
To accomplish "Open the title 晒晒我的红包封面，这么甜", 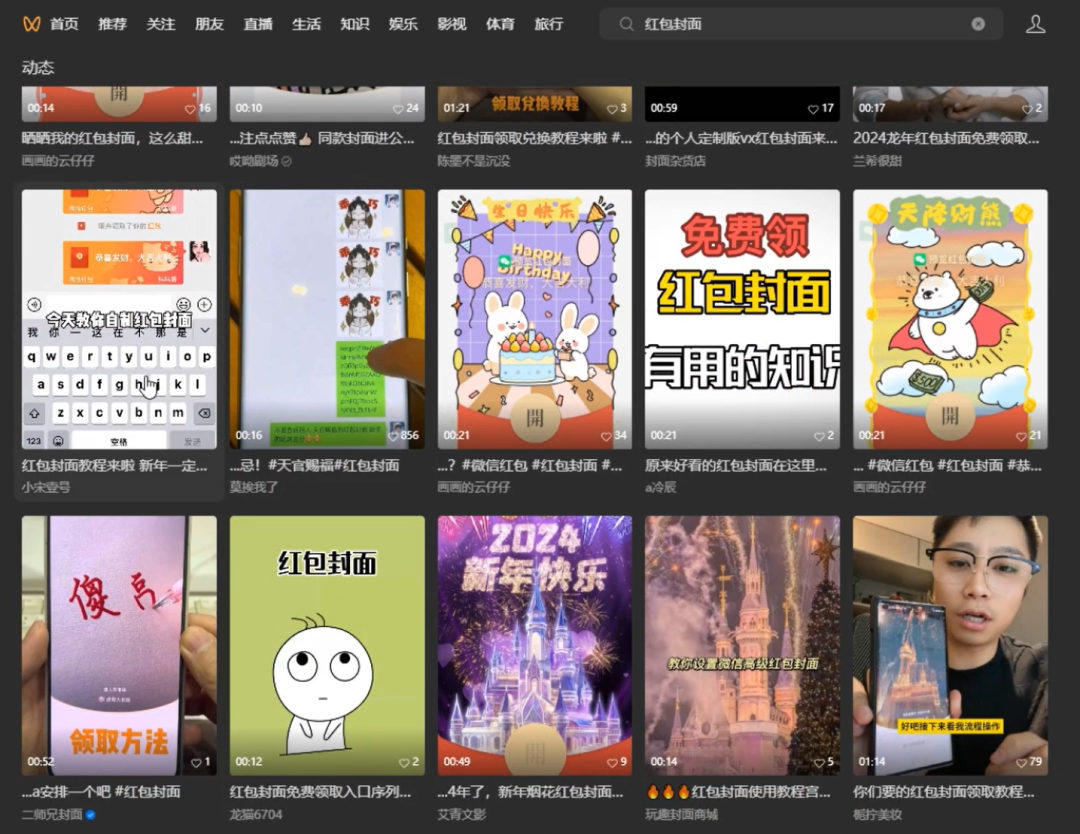I will (113, 138).
